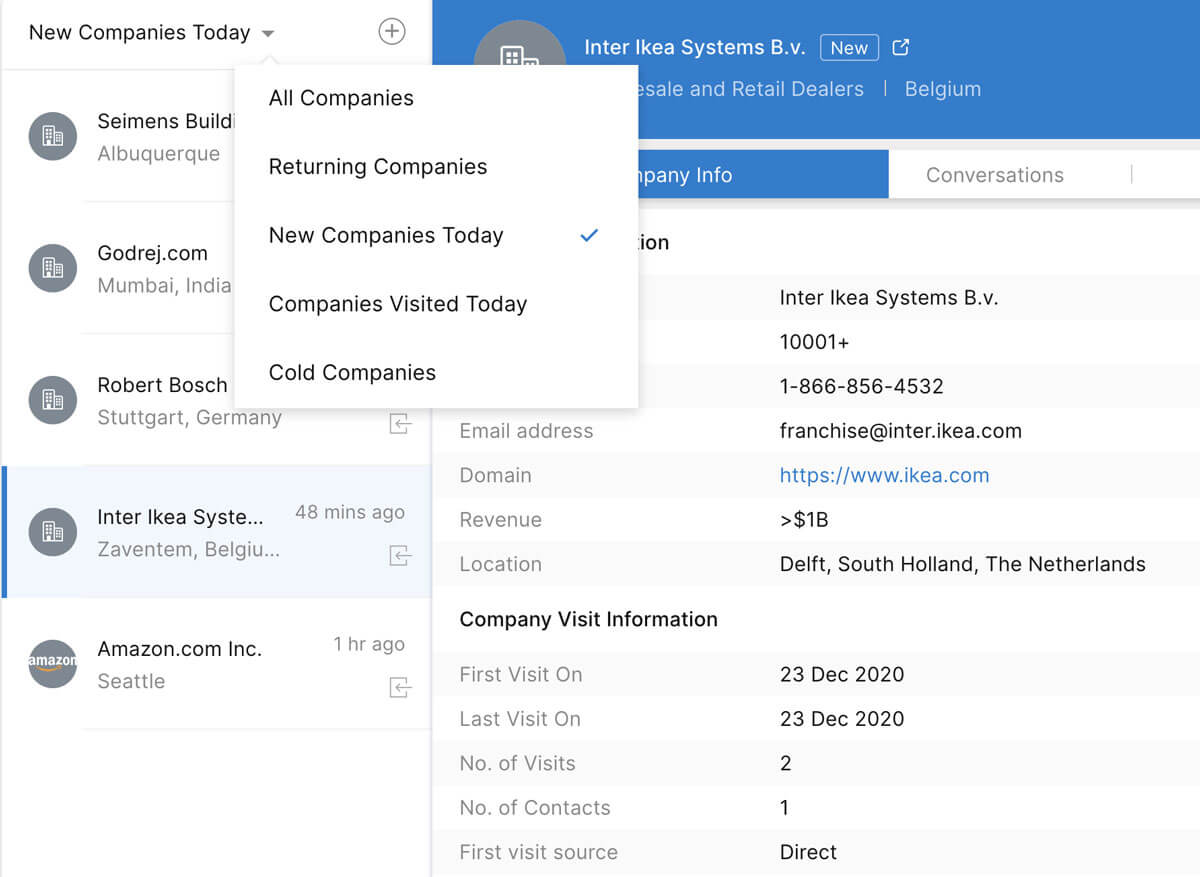
Task: Click Robert Bosch building avatar icon
Action: (x=53, y=400)
